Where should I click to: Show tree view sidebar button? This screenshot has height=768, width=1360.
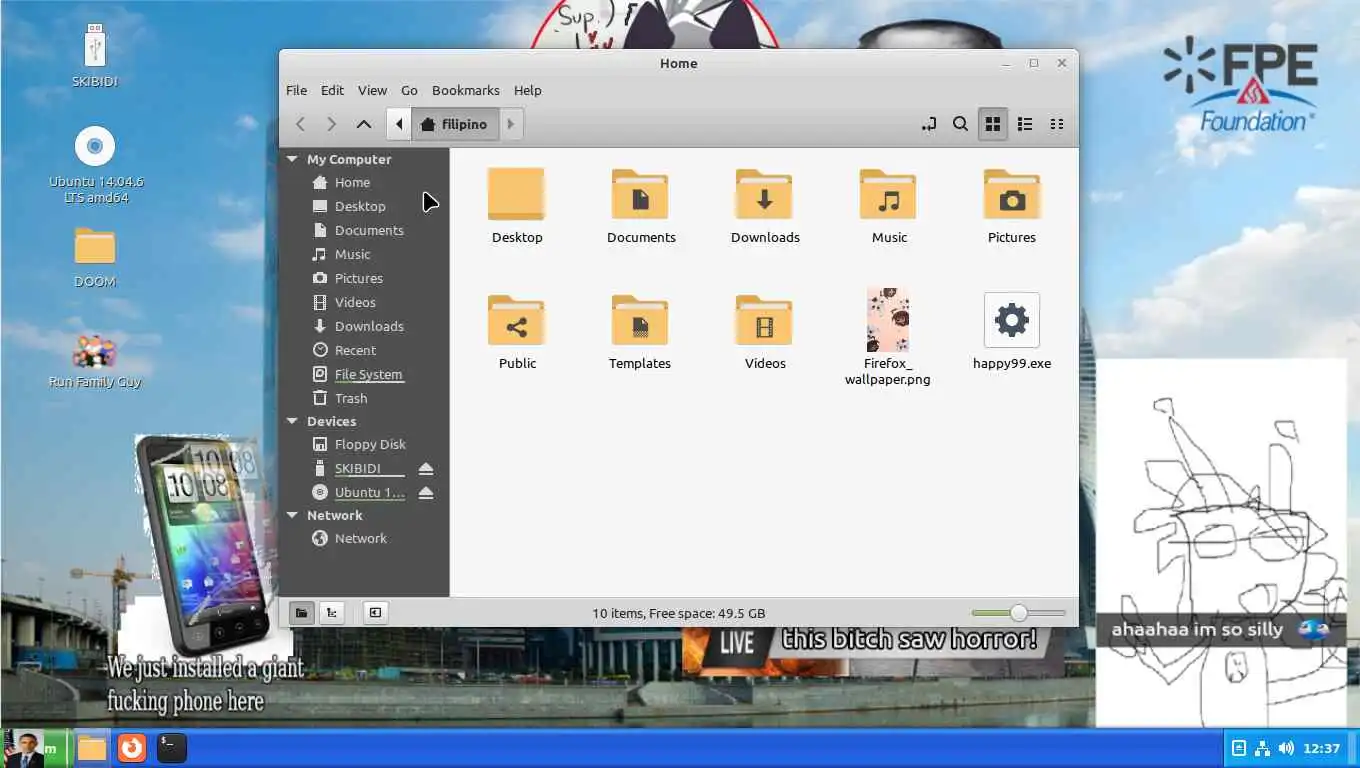331,613
